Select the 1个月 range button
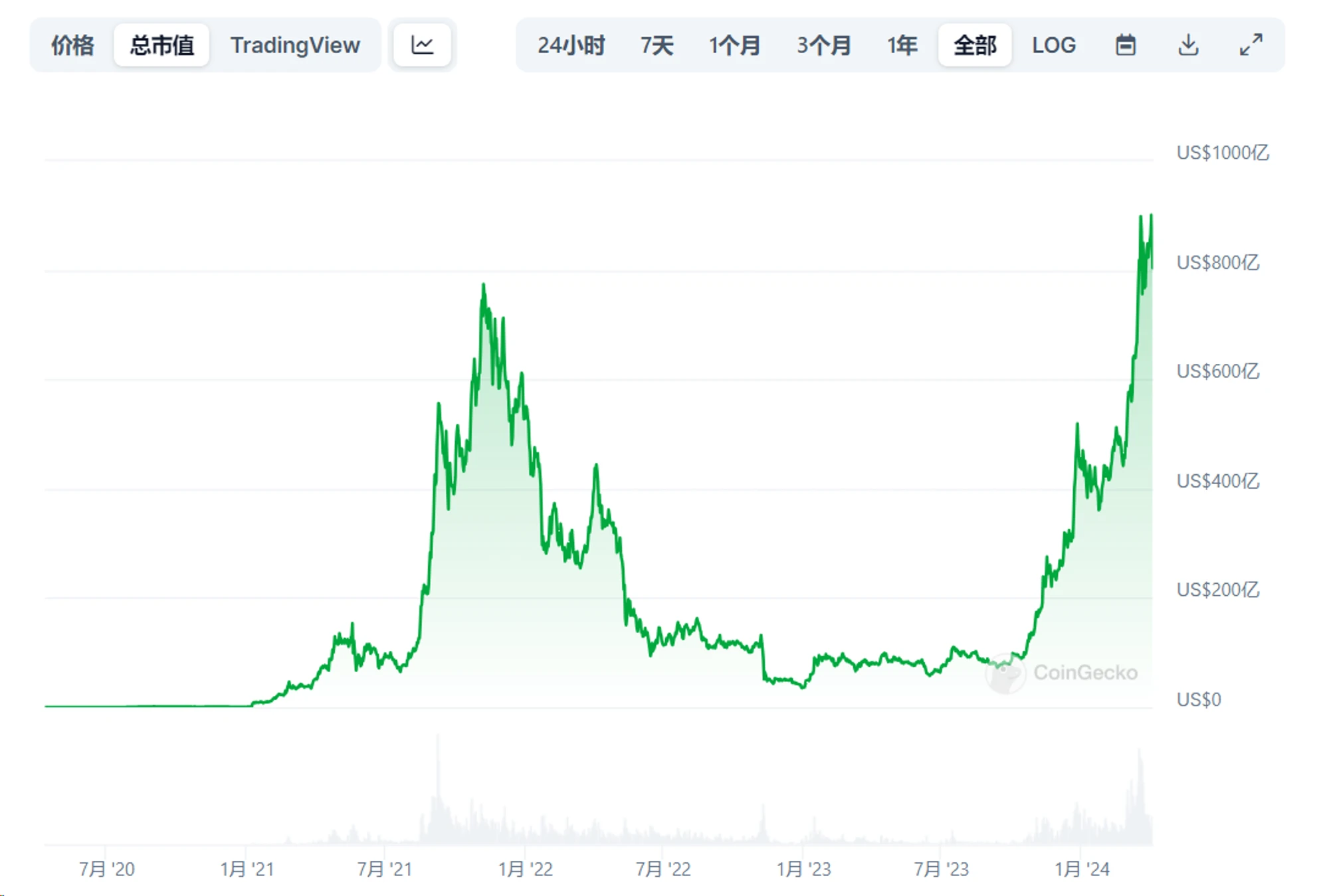This screenshot has width=1329, height=896. click(x=736, y=45)
